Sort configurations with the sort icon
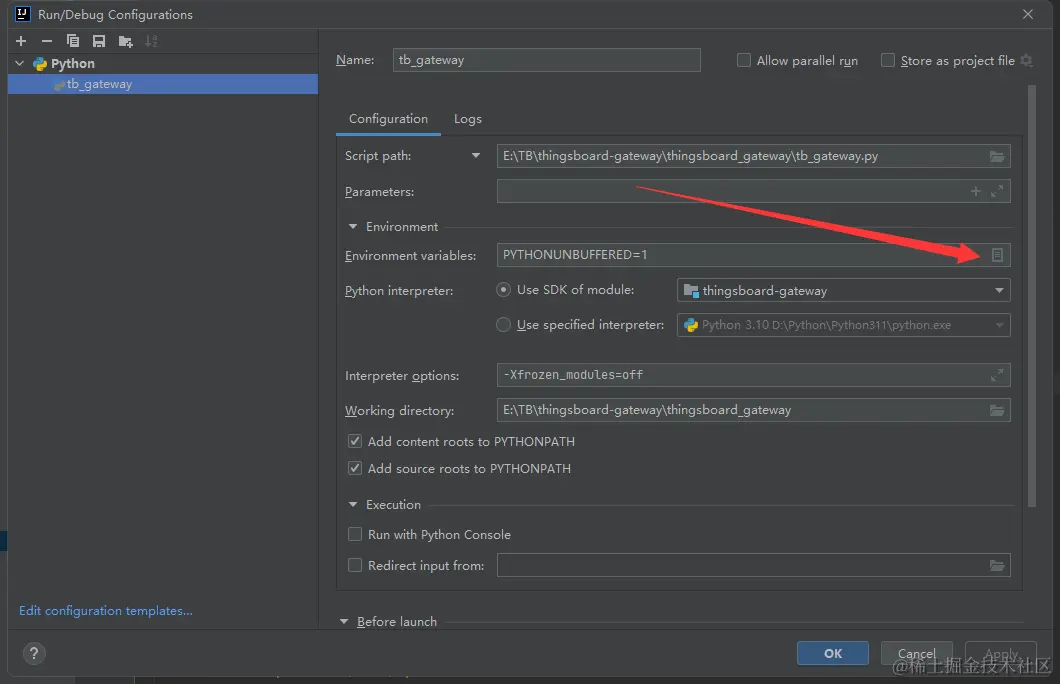This screenshot has width=1060, height=684. click(x=151, y=41)
